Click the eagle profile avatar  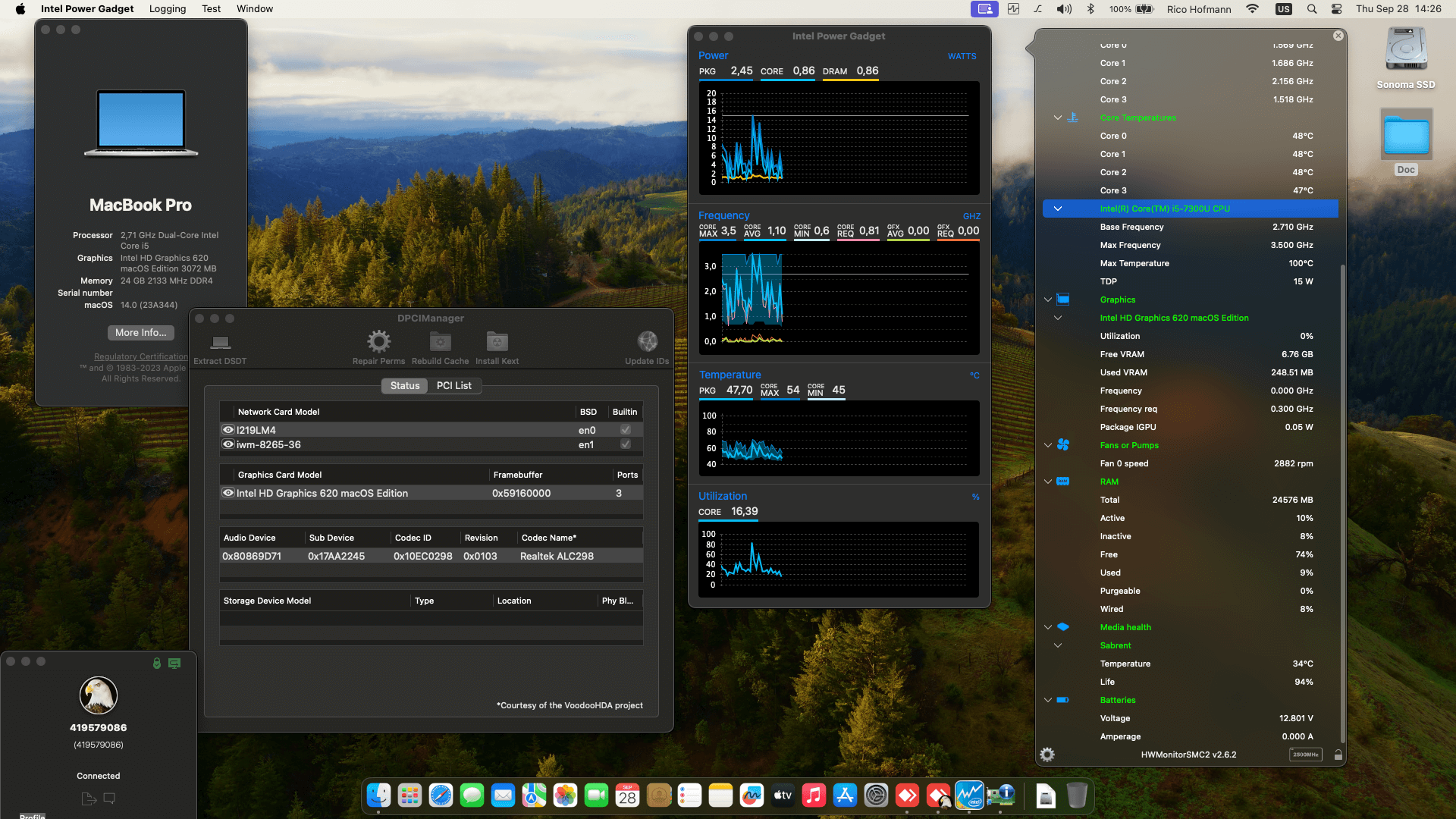click(99, 695)
